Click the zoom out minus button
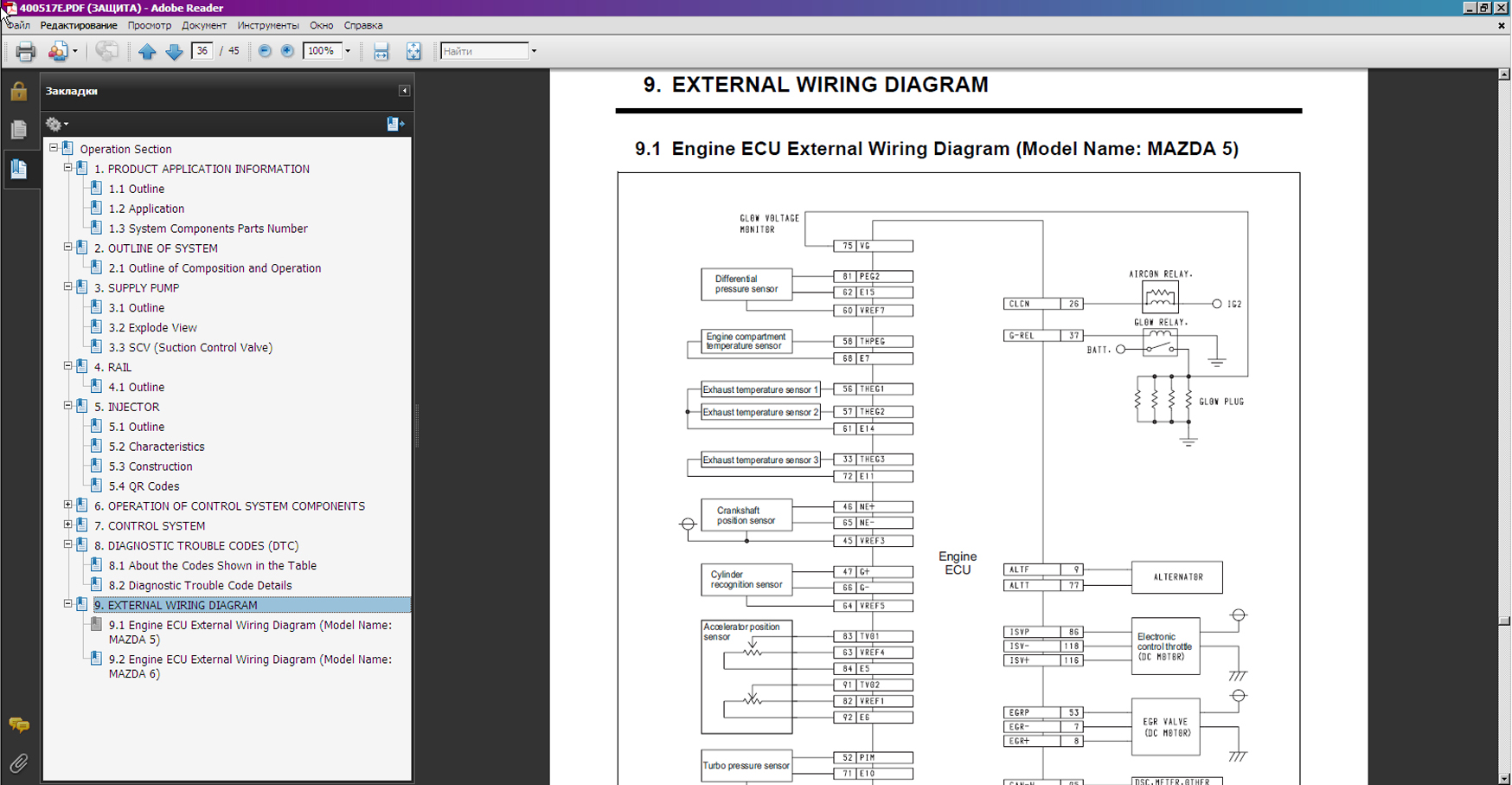 point(265,51)
